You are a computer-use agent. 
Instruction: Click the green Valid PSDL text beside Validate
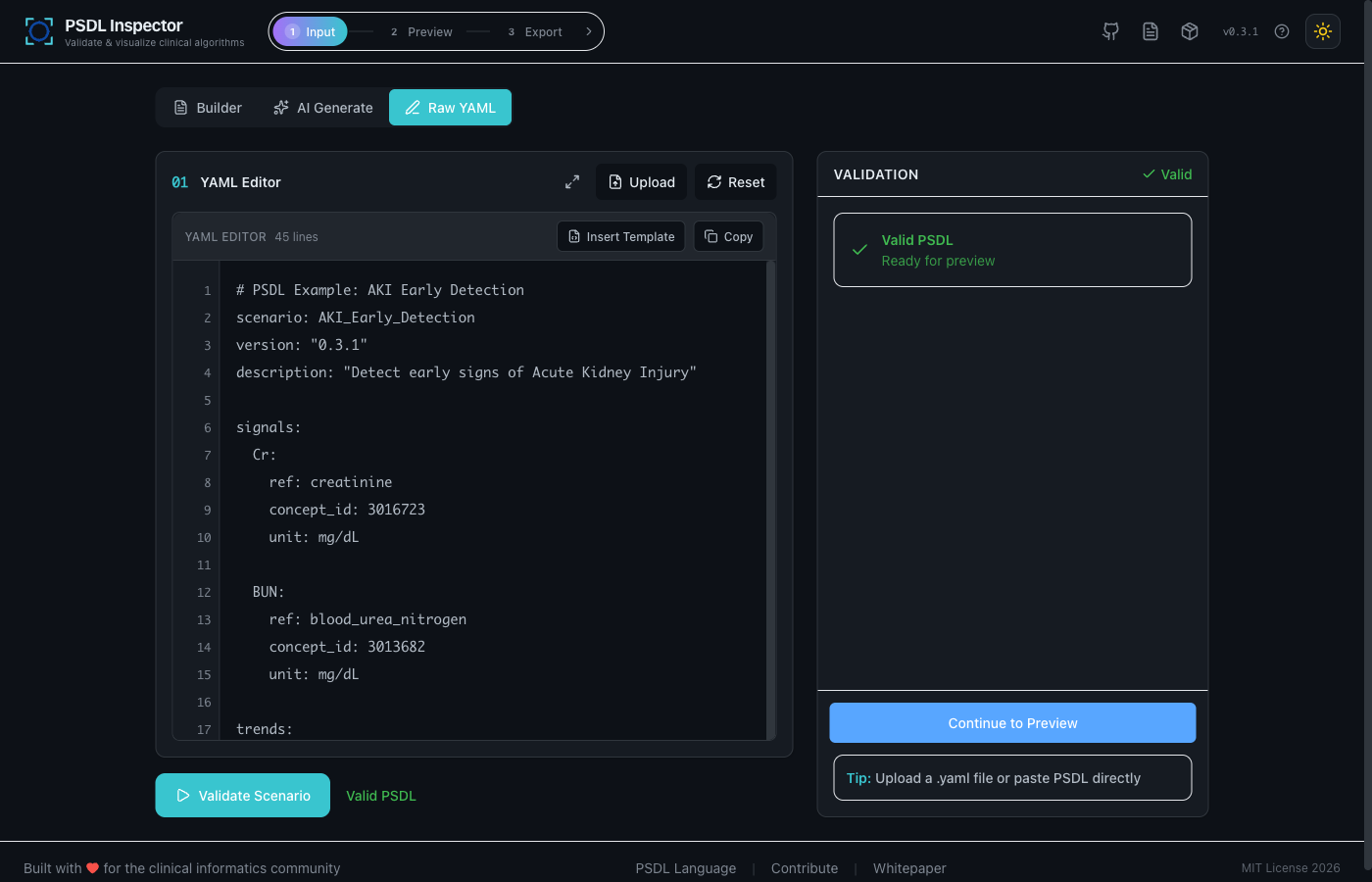(x=381, y=796)
